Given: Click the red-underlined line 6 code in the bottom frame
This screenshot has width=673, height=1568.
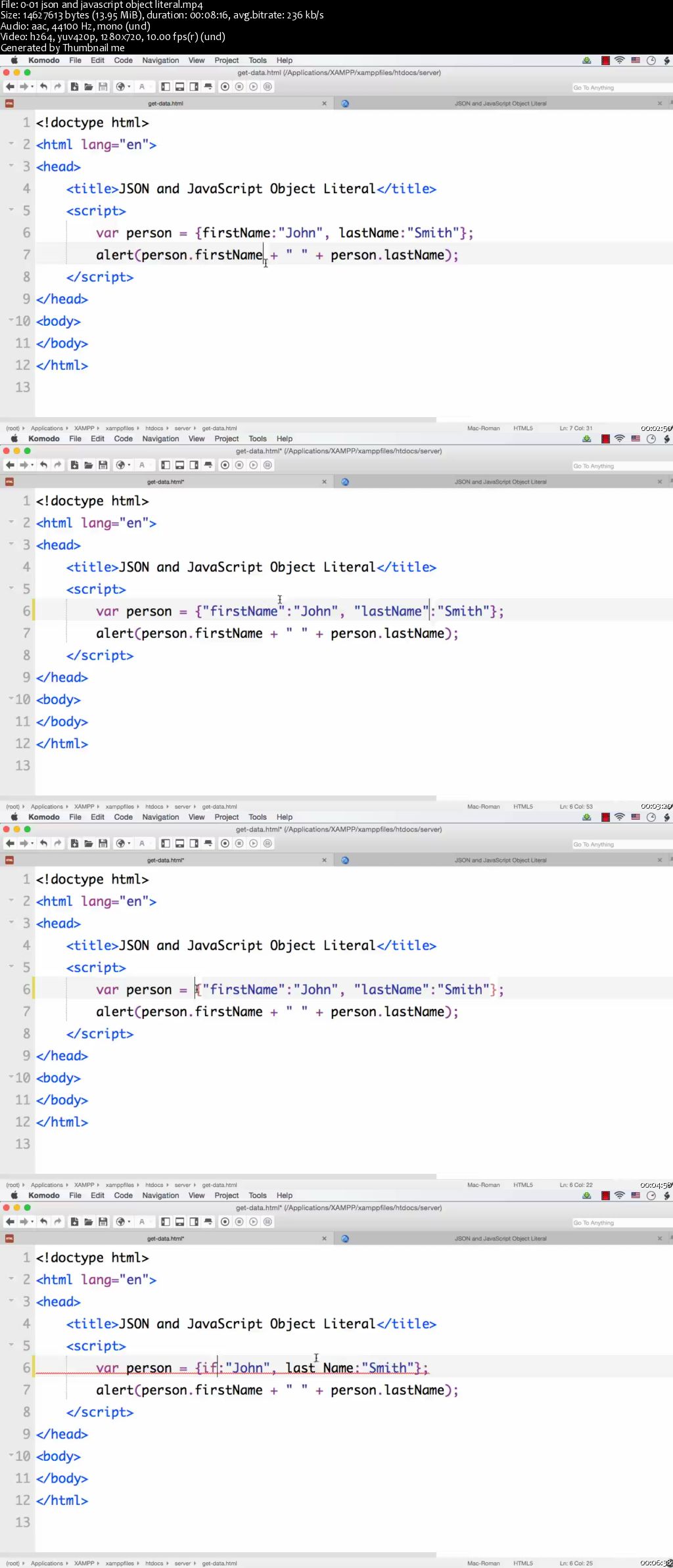Looking at the screenshot, I should [x=262, y=1368].
